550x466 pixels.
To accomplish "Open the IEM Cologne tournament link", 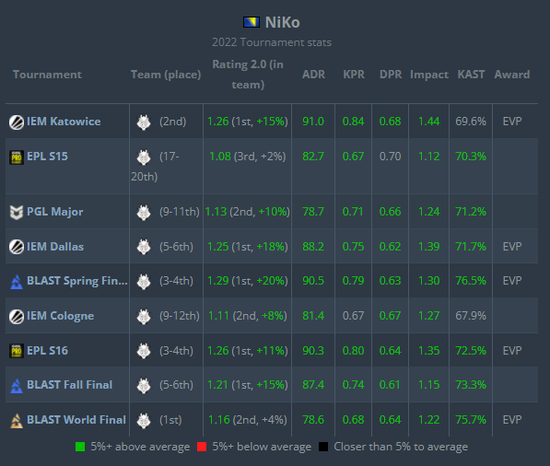I will [60, 316].
